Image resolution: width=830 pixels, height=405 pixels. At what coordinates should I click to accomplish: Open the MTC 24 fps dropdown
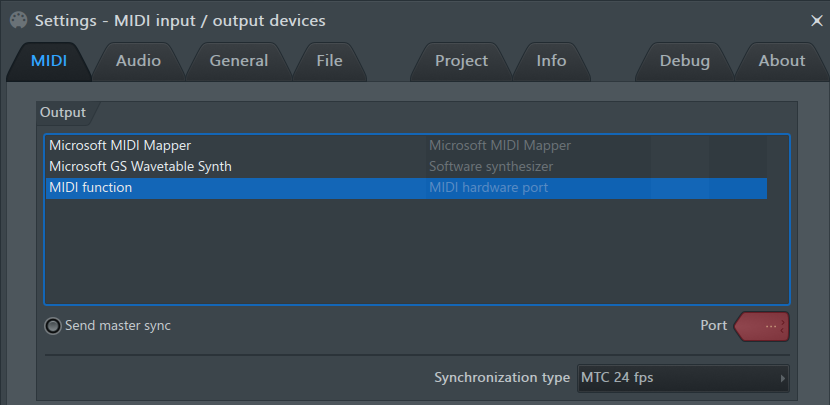pos(683,378)
